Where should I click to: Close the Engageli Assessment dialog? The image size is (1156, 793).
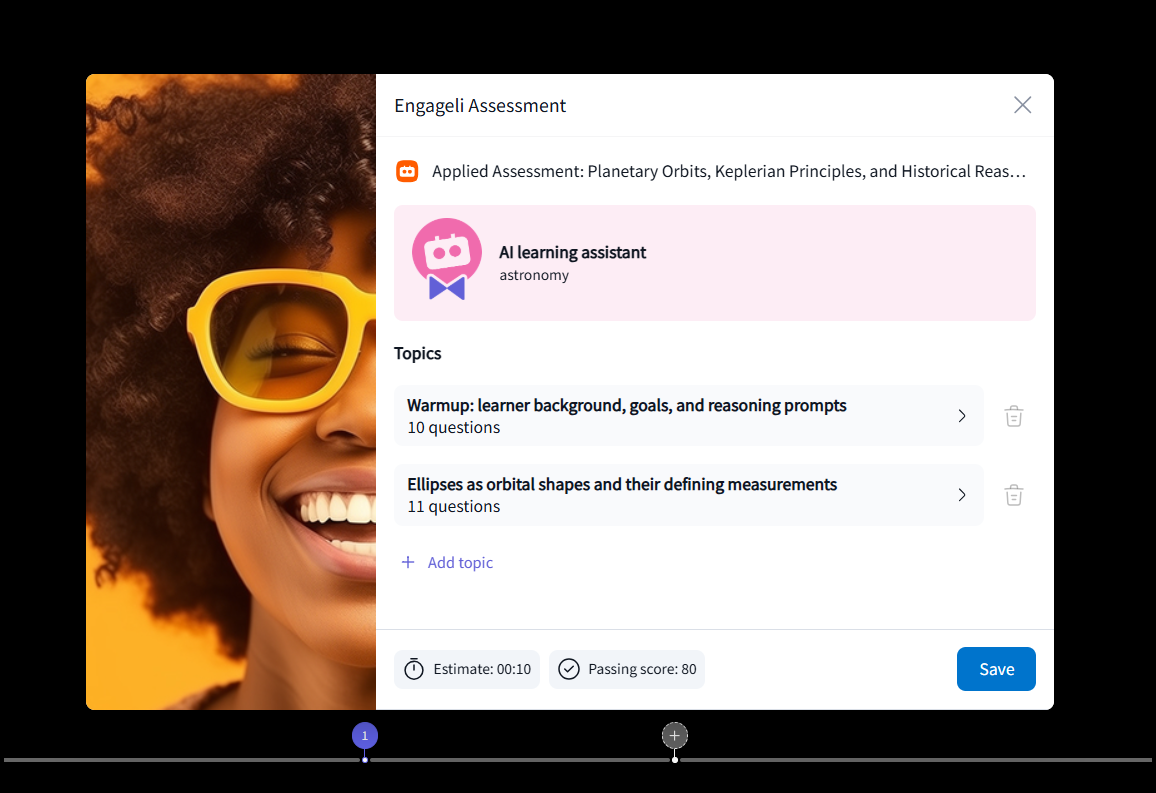click(x=1022, y=105)
